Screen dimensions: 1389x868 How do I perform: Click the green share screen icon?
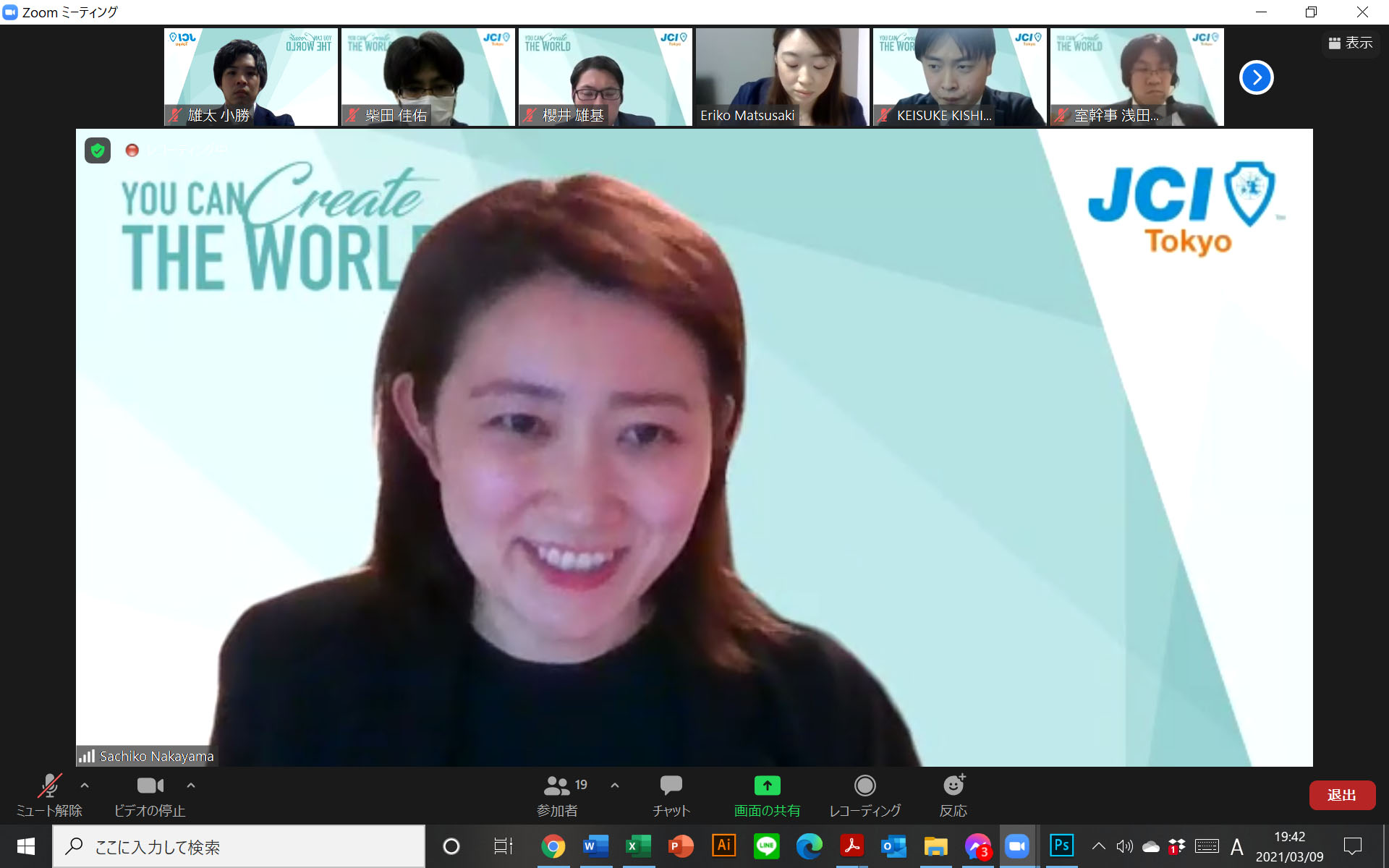767,786
